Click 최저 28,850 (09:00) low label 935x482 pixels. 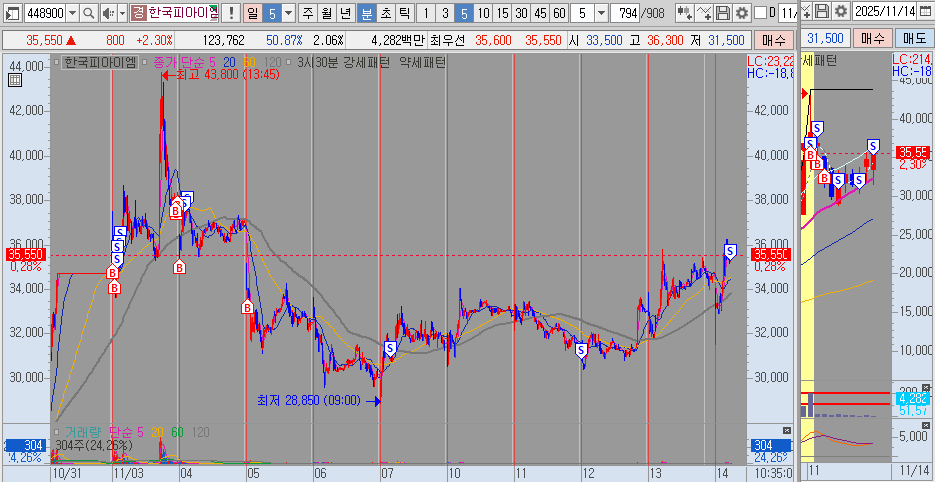click(x=309, y=400)
